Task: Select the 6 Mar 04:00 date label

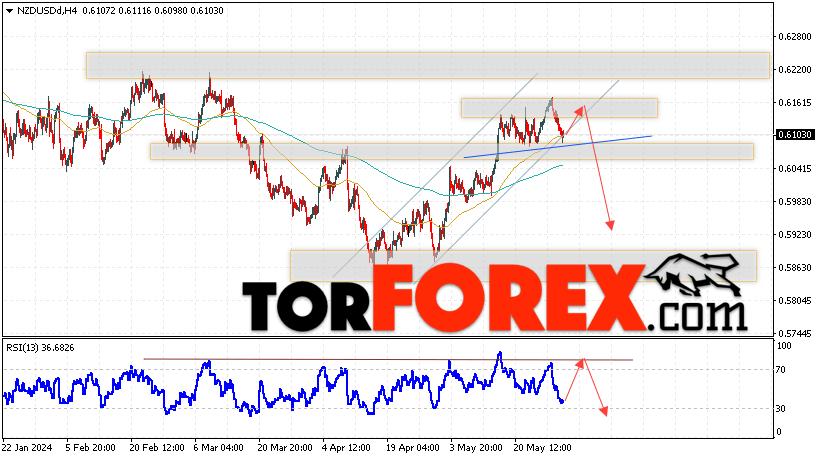Action: point(218,448)
